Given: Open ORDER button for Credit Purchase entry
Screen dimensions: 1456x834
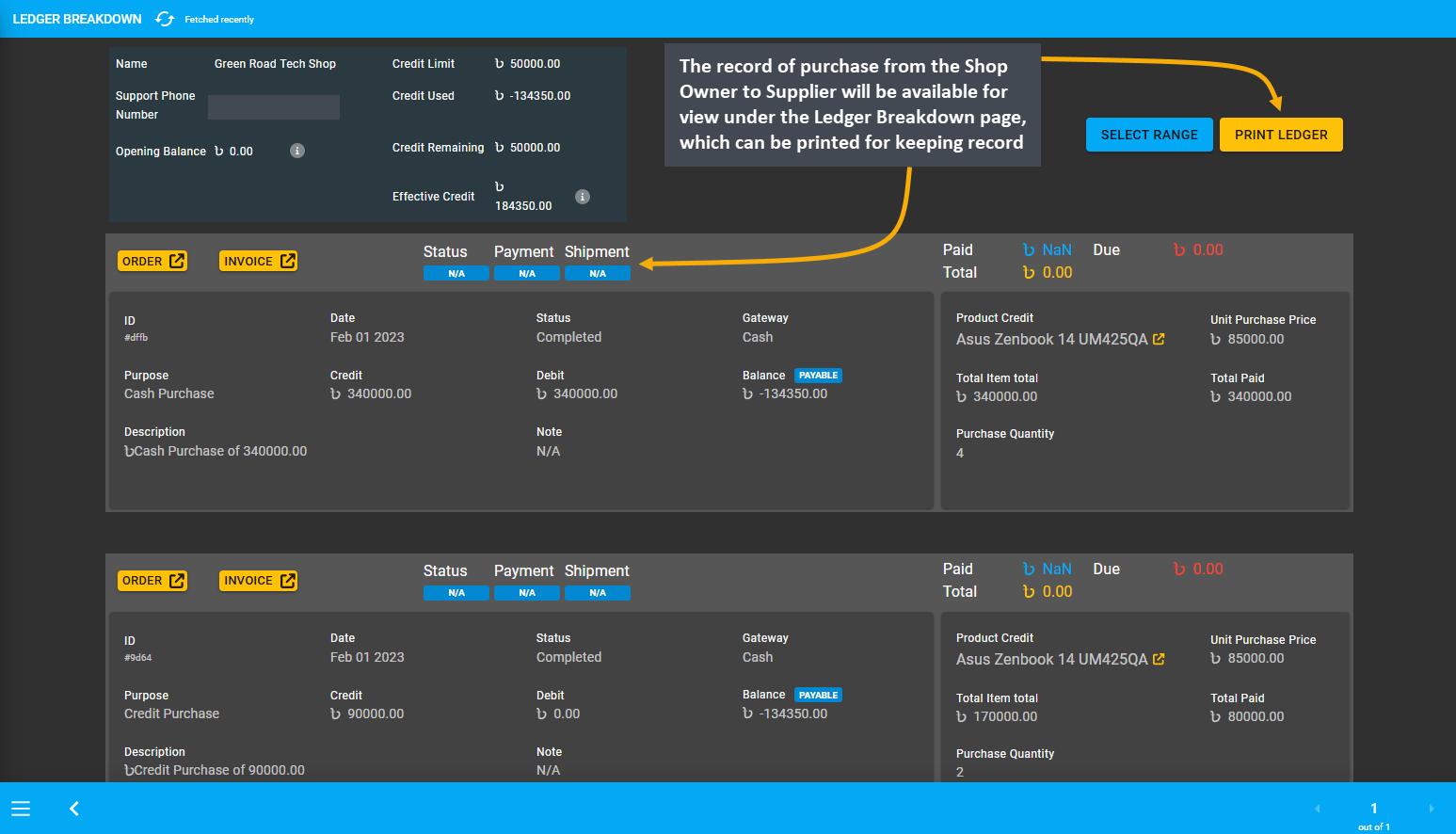Looking at the screenshot, I should [x=152, y=581].
